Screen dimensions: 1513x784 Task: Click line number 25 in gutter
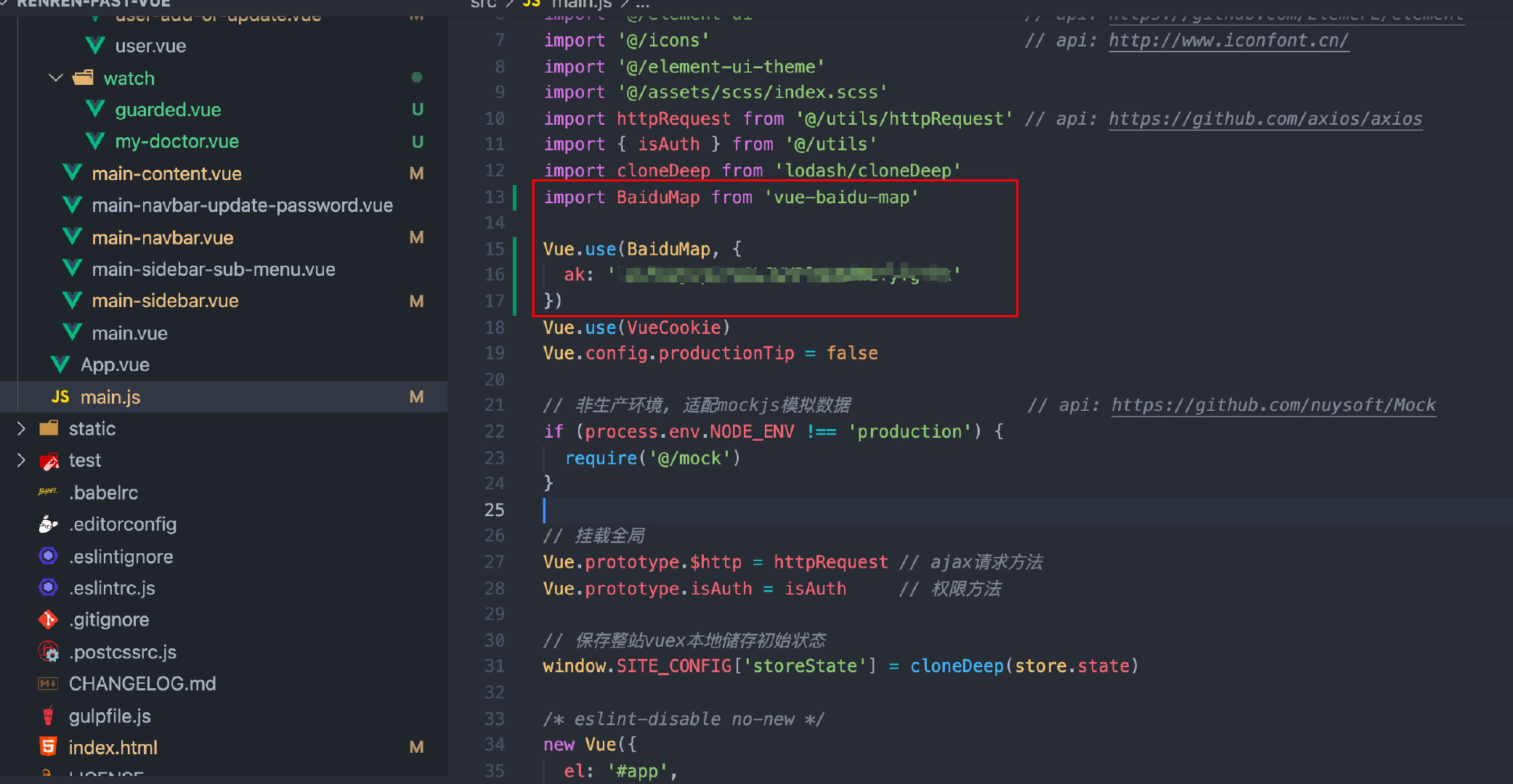coord(495,510)
